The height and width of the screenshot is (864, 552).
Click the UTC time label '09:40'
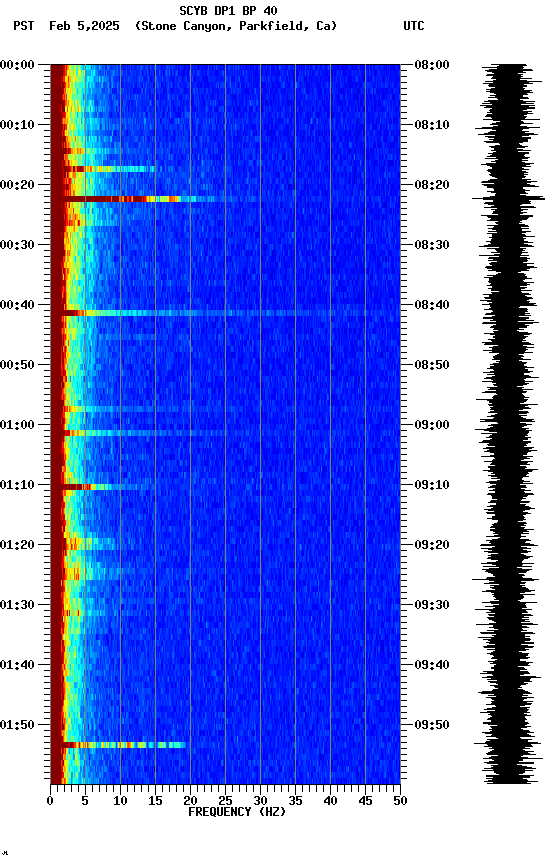tap(432, 665)
